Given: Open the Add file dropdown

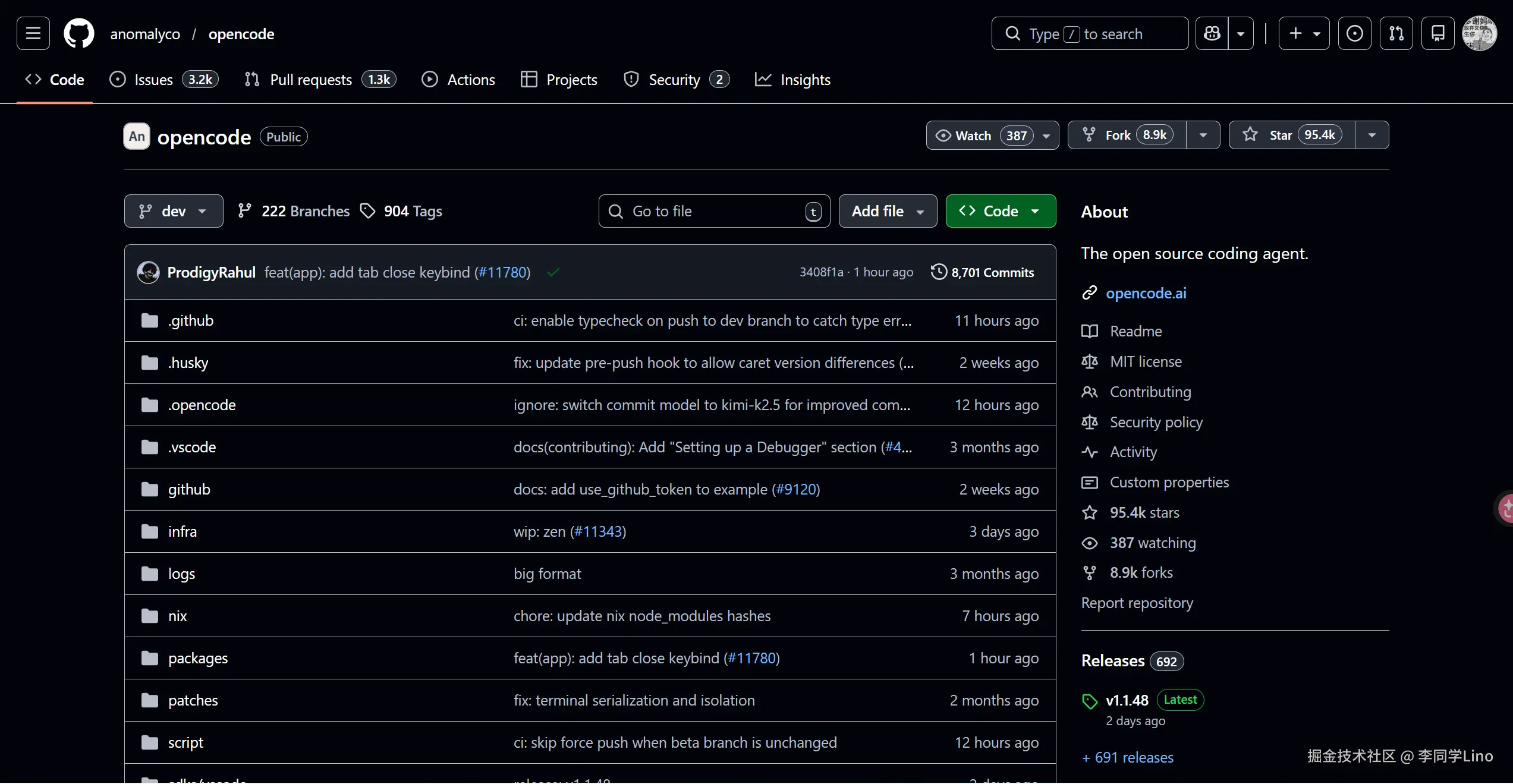Looking at the screenshot, I should click(888, 211).
